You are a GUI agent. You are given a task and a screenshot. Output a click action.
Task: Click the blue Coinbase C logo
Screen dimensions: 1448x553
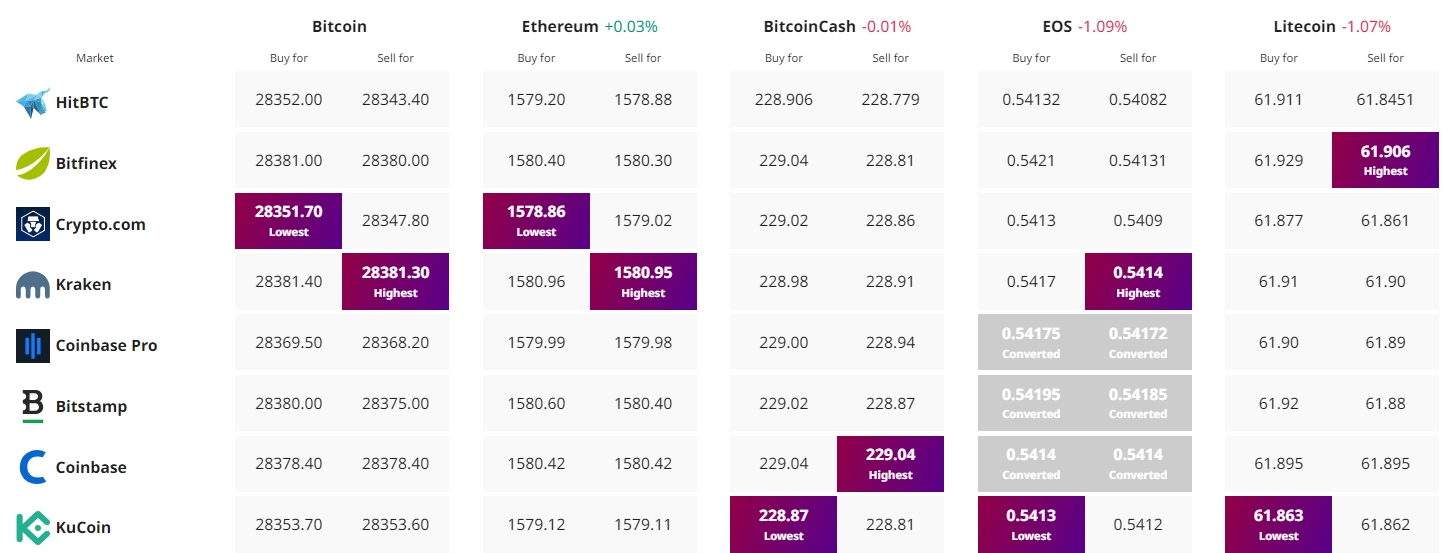click(33, 467)
